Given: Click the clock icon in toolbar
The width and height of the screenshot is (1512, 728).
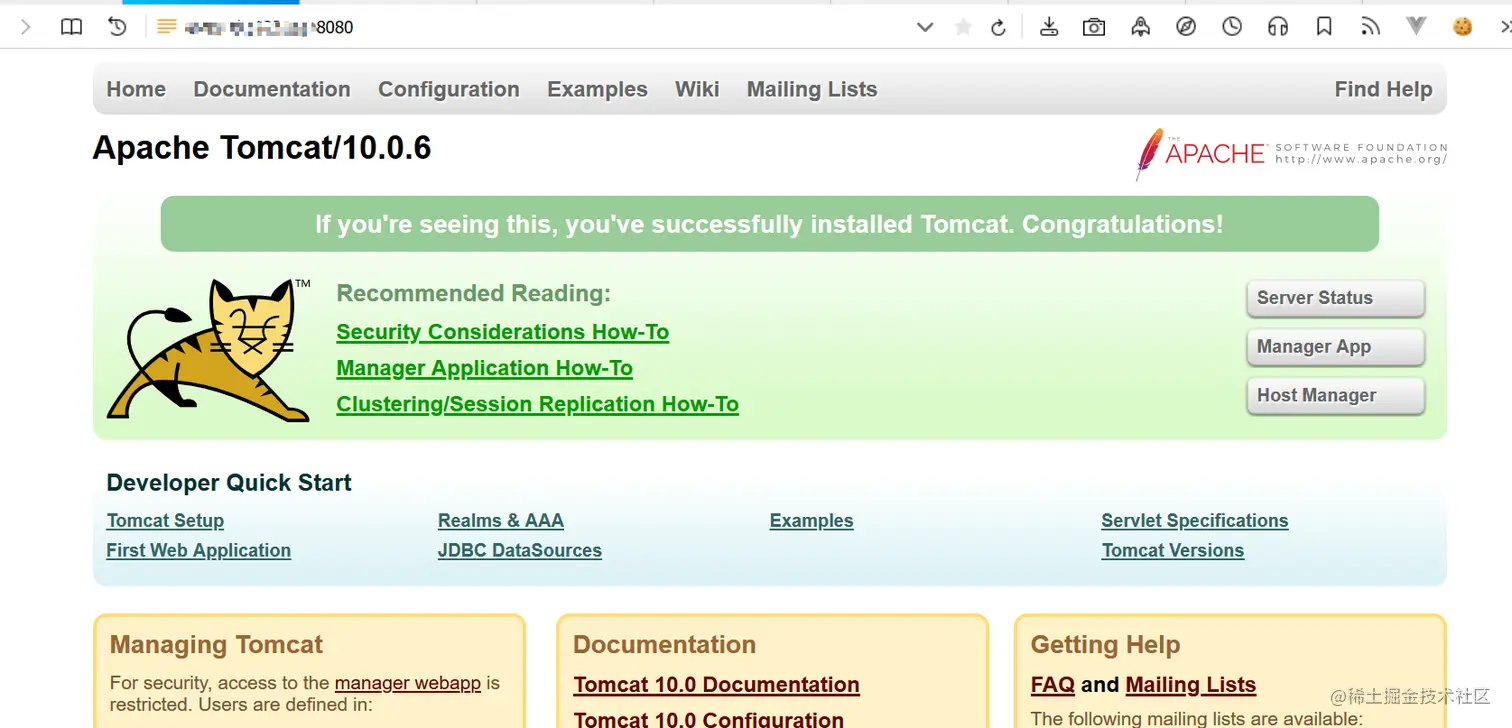Looking at the screenshot, I should point(1232,27).
